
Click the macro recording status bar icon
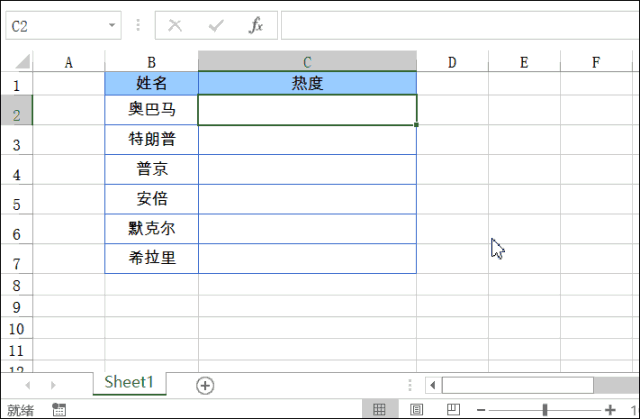(59, 410)
